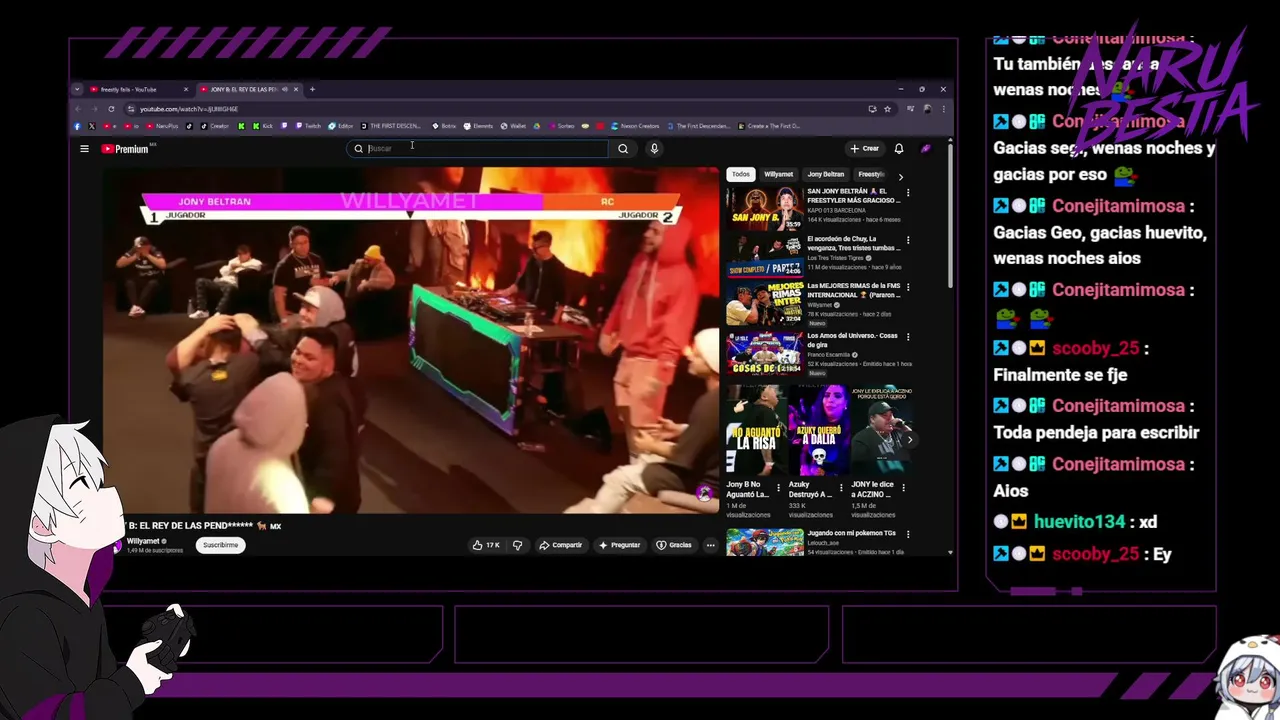Go back in browser history

[78, 109]
